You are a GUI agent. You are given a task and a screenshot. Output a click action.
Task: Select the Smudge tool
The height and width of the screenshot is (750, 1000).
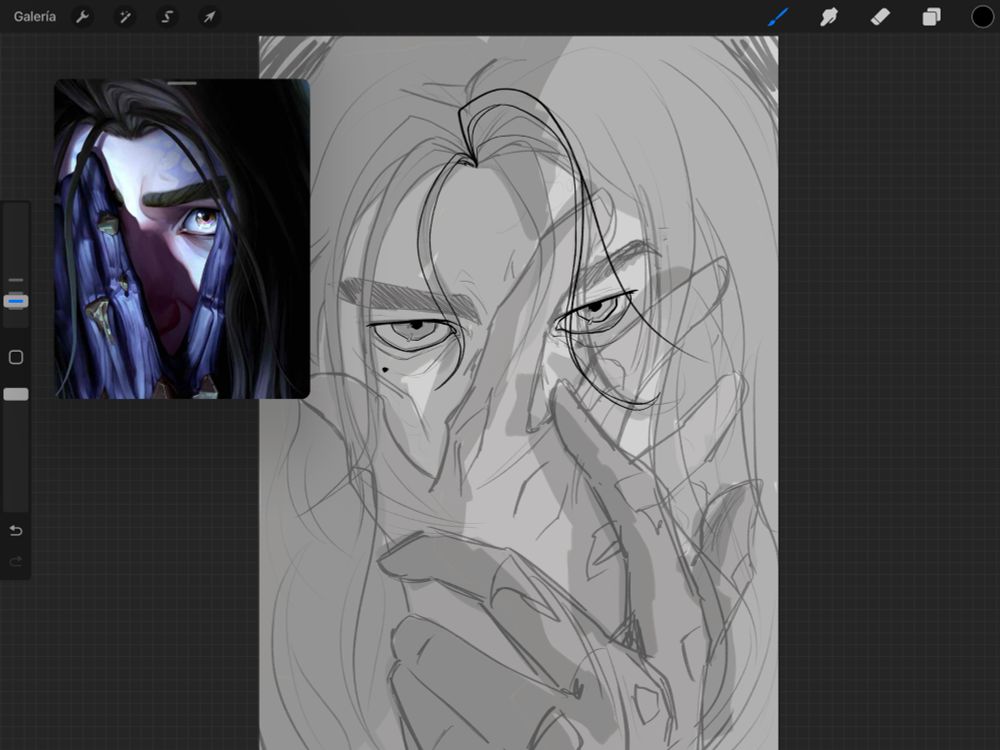pyautogui.click(x=828, y=17)
